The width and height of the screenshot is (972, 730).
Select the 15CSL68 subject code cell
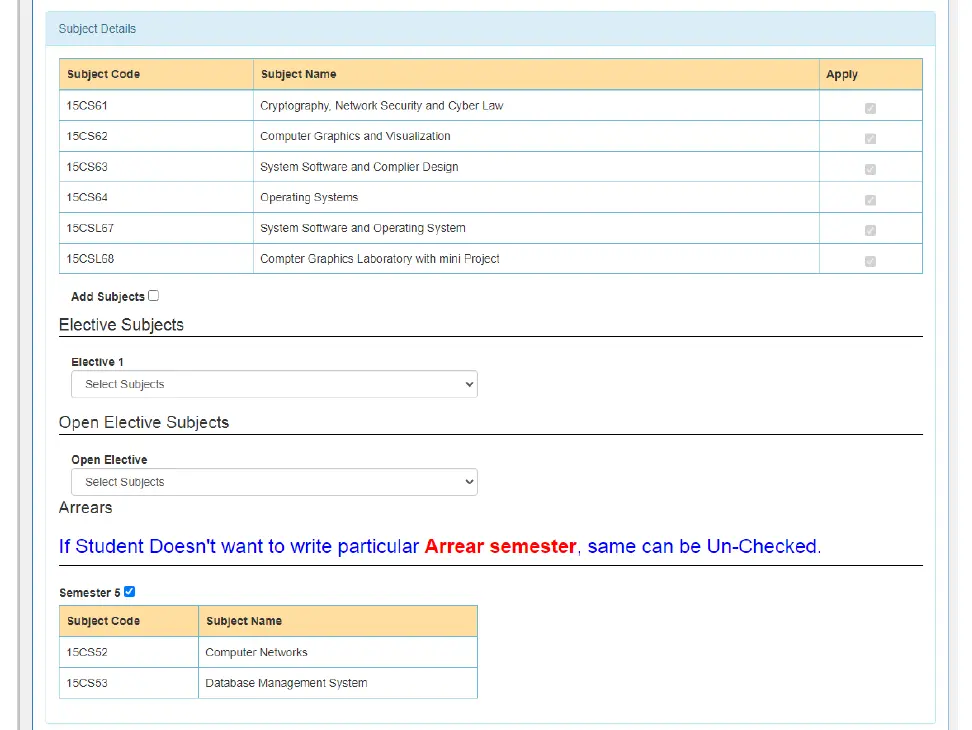click(x=156, y=258)
